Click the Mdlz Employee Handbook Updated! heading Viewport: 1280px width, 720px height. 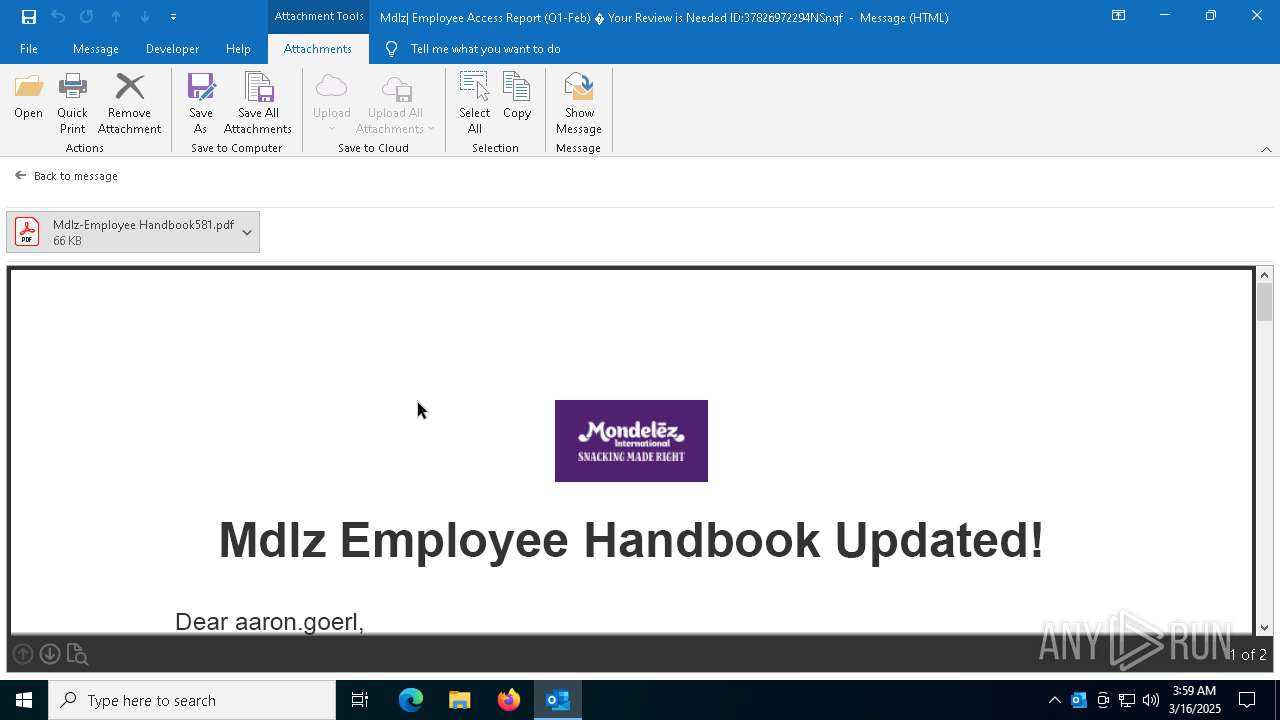(x=631, y=540)
